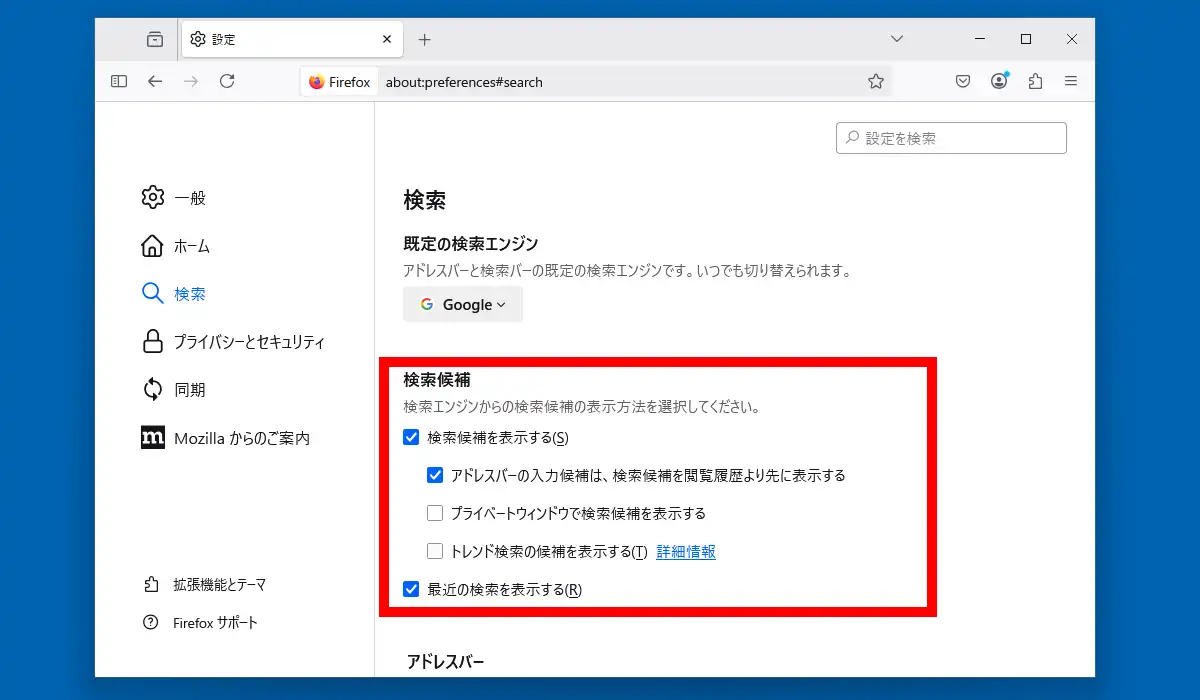Image resolution: width=1200 pixels, height=700 pixels.
Task: Check プライベートウィンドウで検索候補を表示する
Action: [x=435, y=513]
